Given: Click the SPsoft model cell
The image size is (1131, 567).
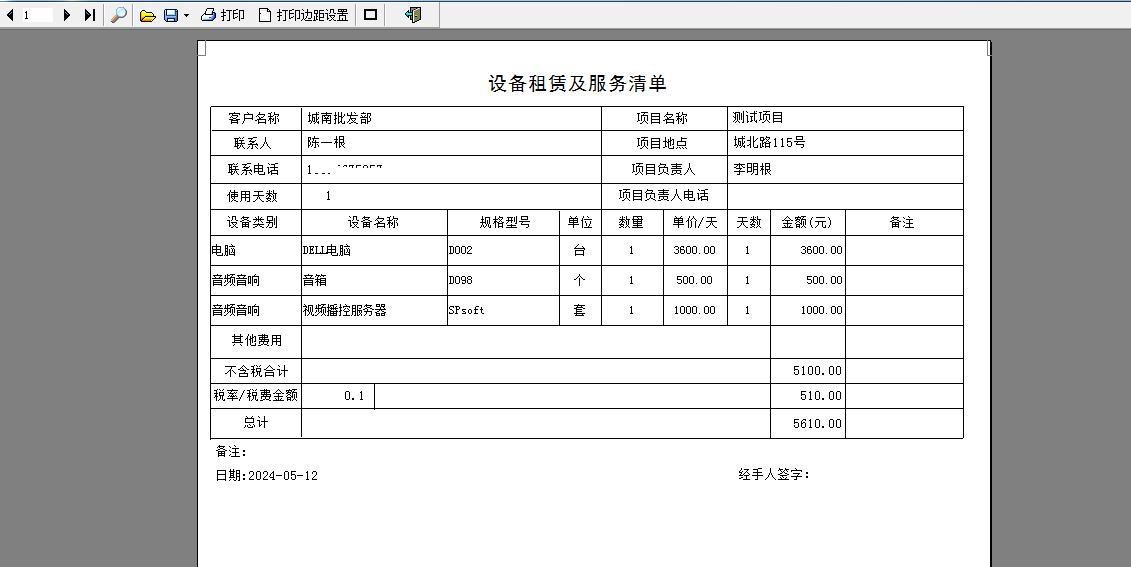Looking at the screenshot, I should click(x=503, y=310).
